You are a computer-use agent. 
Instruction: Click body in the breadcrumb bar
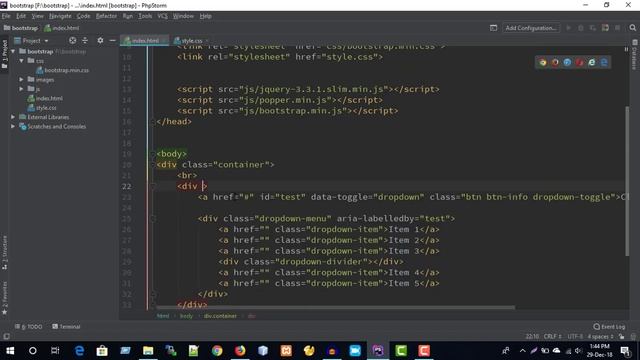coord(186,316)
